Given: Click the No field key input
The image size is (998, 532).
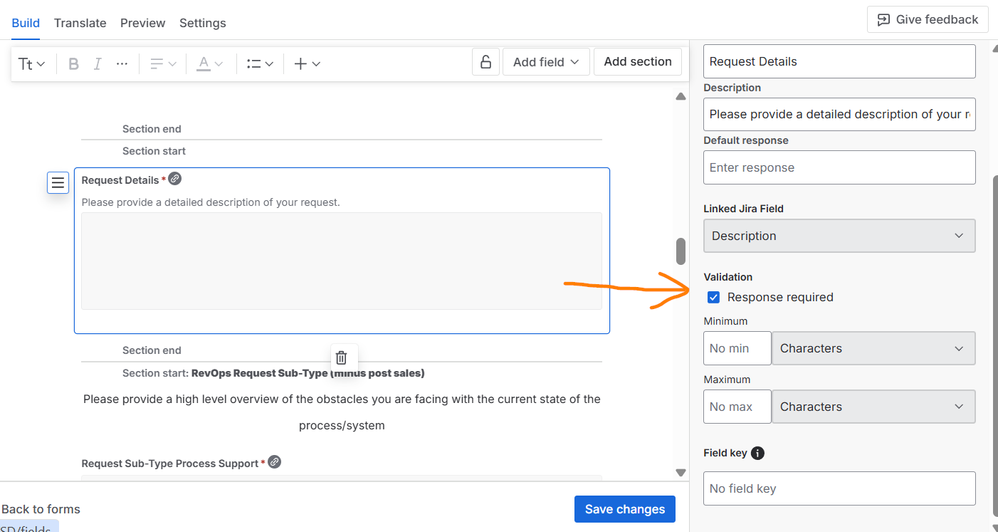Looking at the screenshot, I should pos(839,489).
